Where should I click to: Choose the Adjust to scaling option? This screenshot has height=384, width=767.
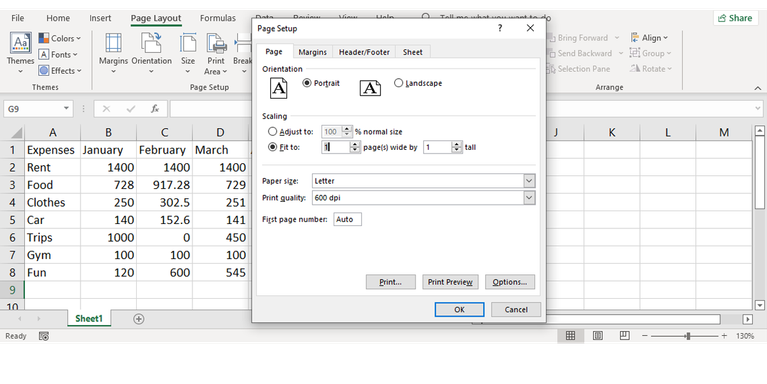pos(272,132)
